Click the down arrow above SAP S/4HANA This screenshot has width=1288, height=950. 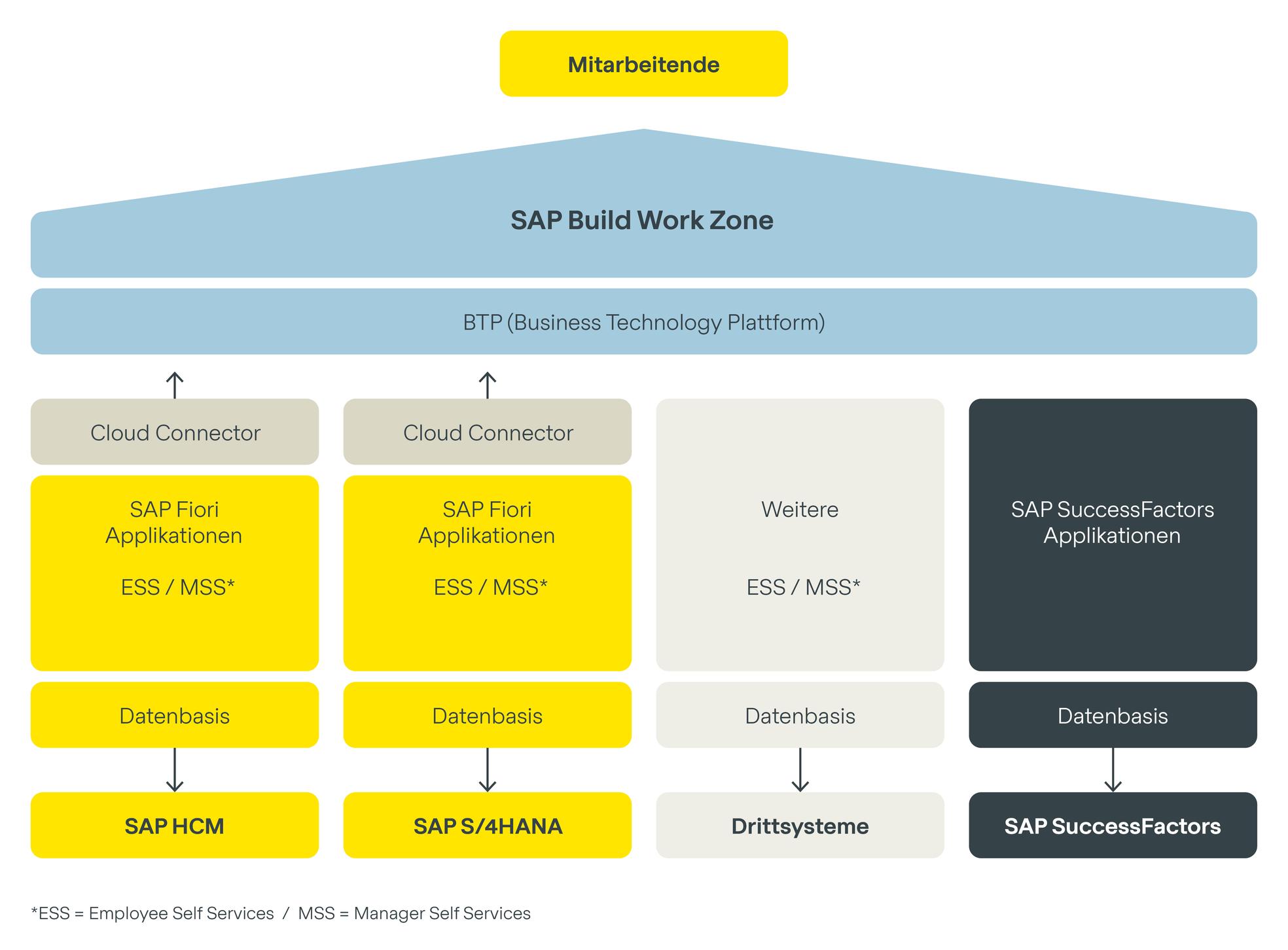(488, 770)
